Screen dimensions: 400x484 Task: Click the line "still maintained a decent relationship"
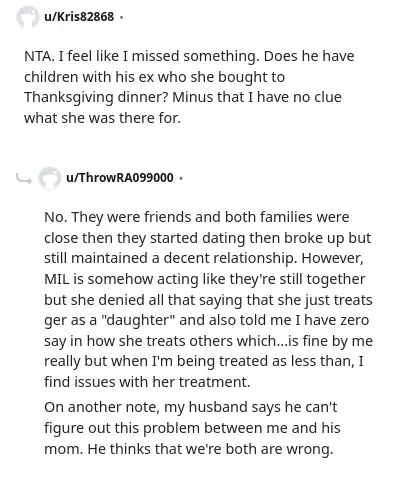[204, 259]
